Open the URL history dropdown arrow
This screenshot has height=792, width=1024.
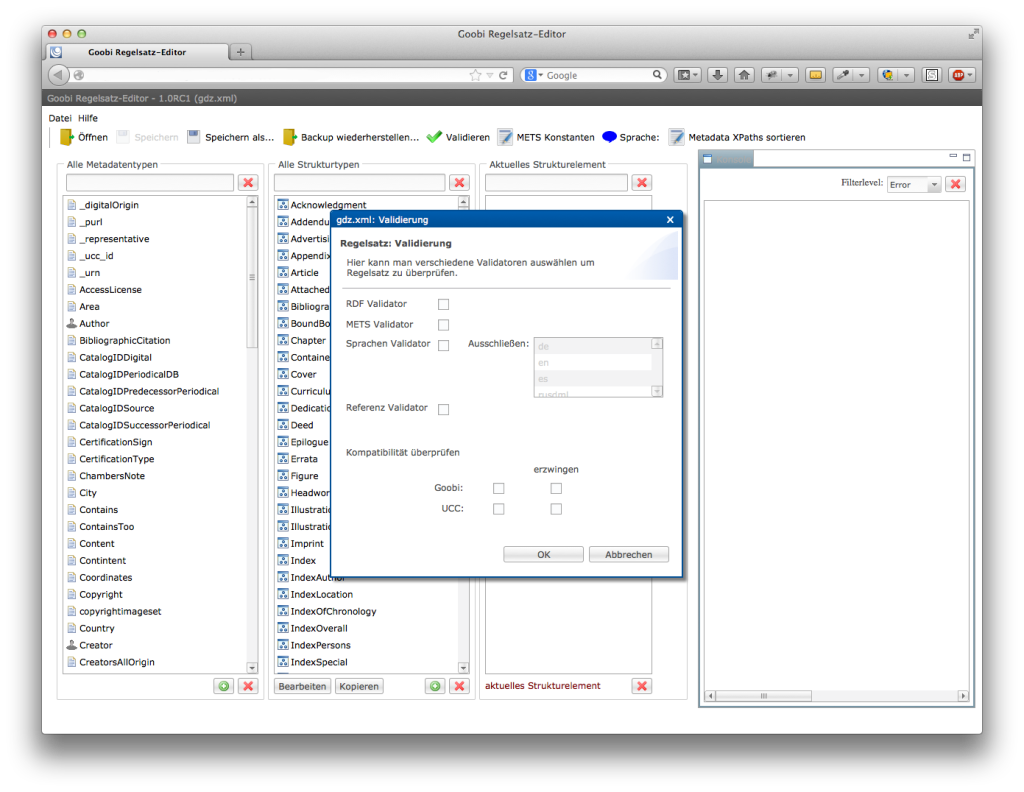tap(490, 75)
